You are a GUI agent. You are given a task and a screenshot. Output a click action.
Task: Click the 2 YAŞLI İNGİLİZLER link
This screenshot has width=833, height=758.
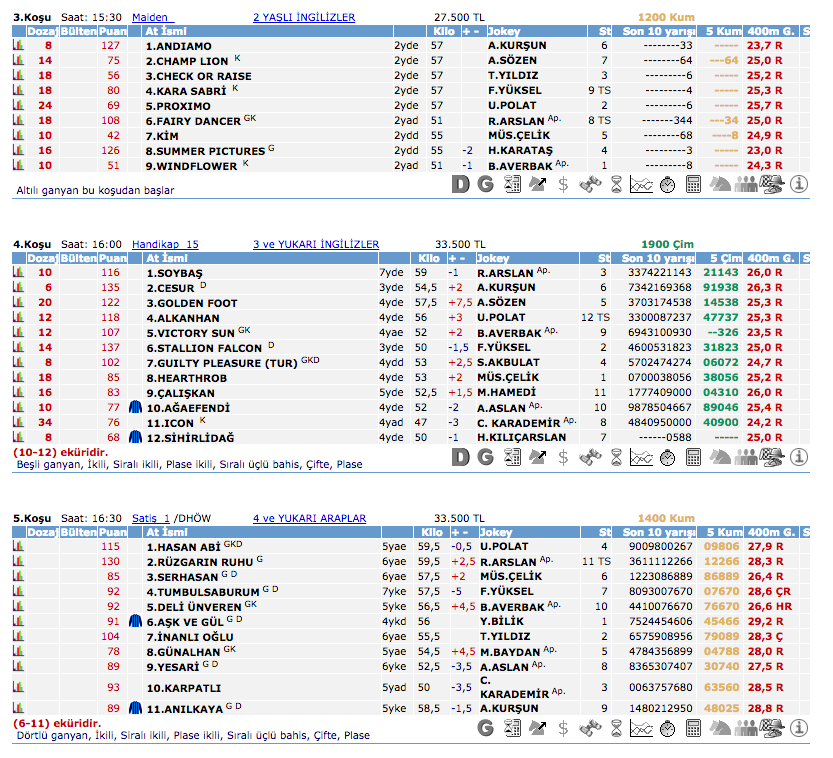pos(303,17)
